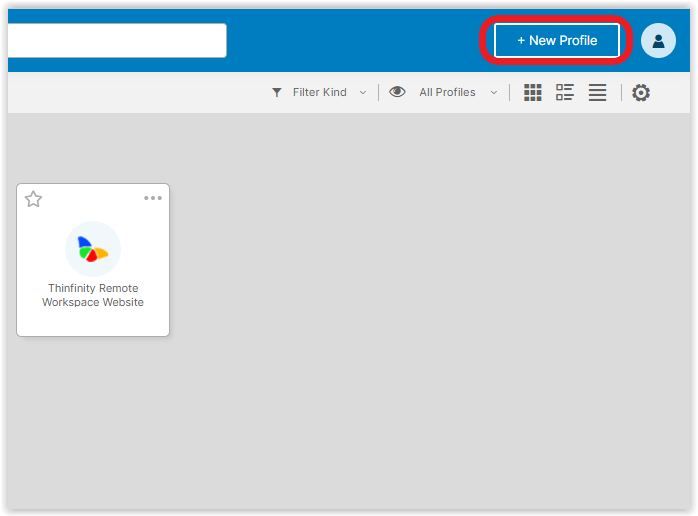Focus the search input field

coord(117,41)
